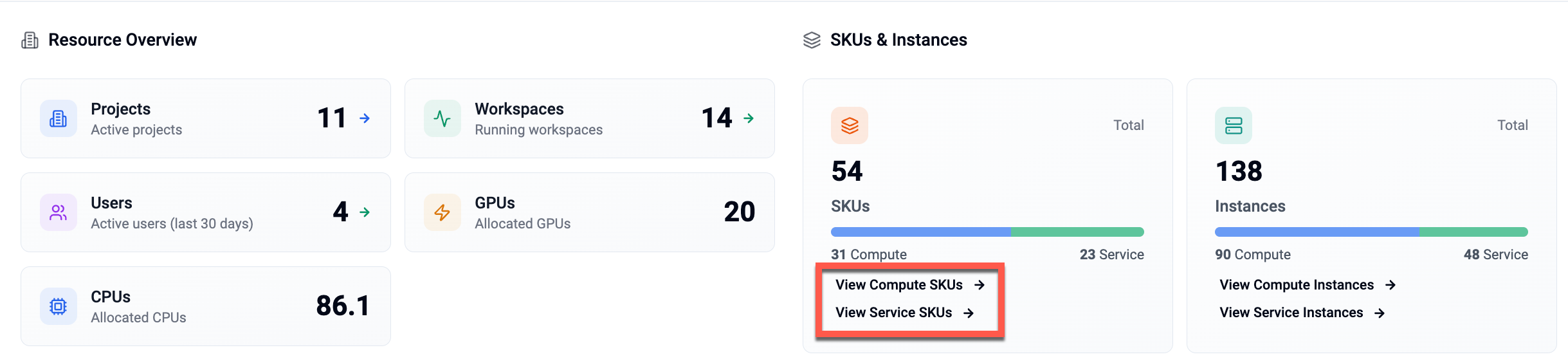Select the CPUs Allocated CPUs card
Screen dimensions: 1568x359
(205, 306)
